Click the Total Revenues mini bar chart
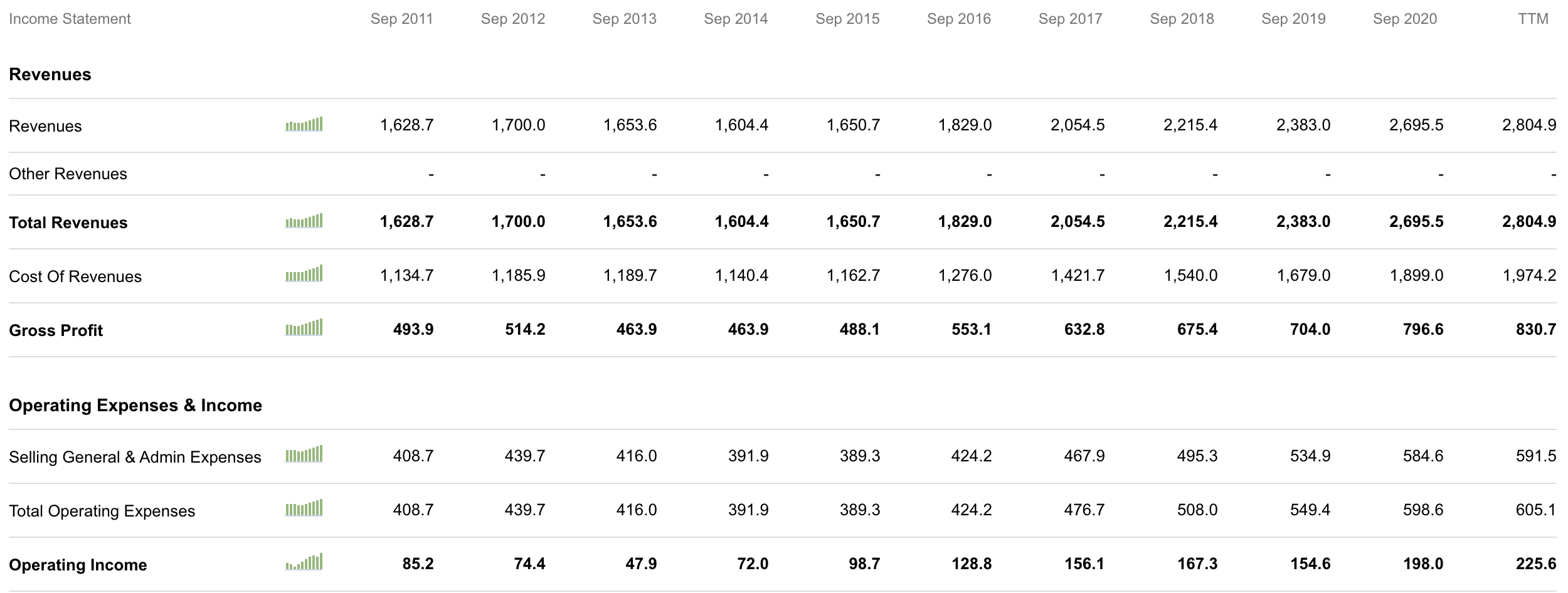The width and height of the screenshot is (1568, 593). coord(304,221)
